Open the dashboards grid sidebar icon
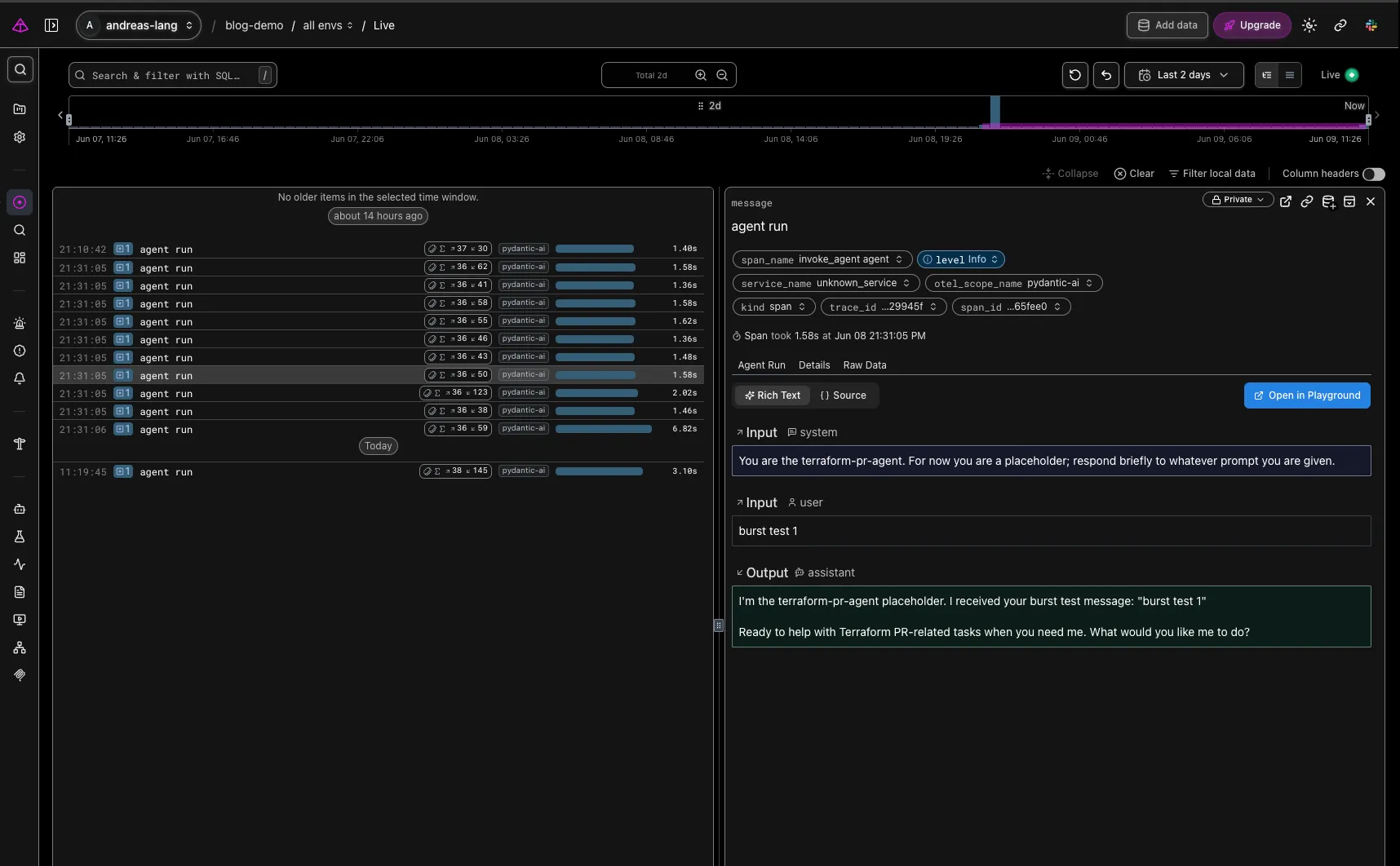 (x=20, y=258)
